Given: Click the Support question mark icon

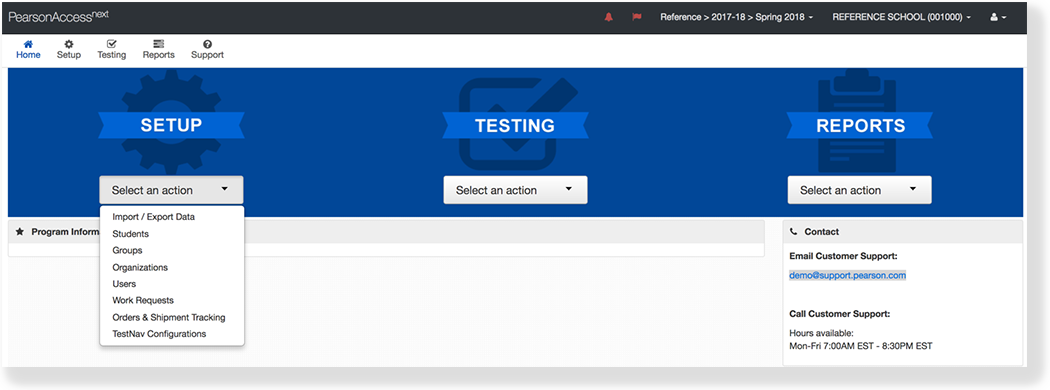Looking at the screenshot, I should point(208,44).
